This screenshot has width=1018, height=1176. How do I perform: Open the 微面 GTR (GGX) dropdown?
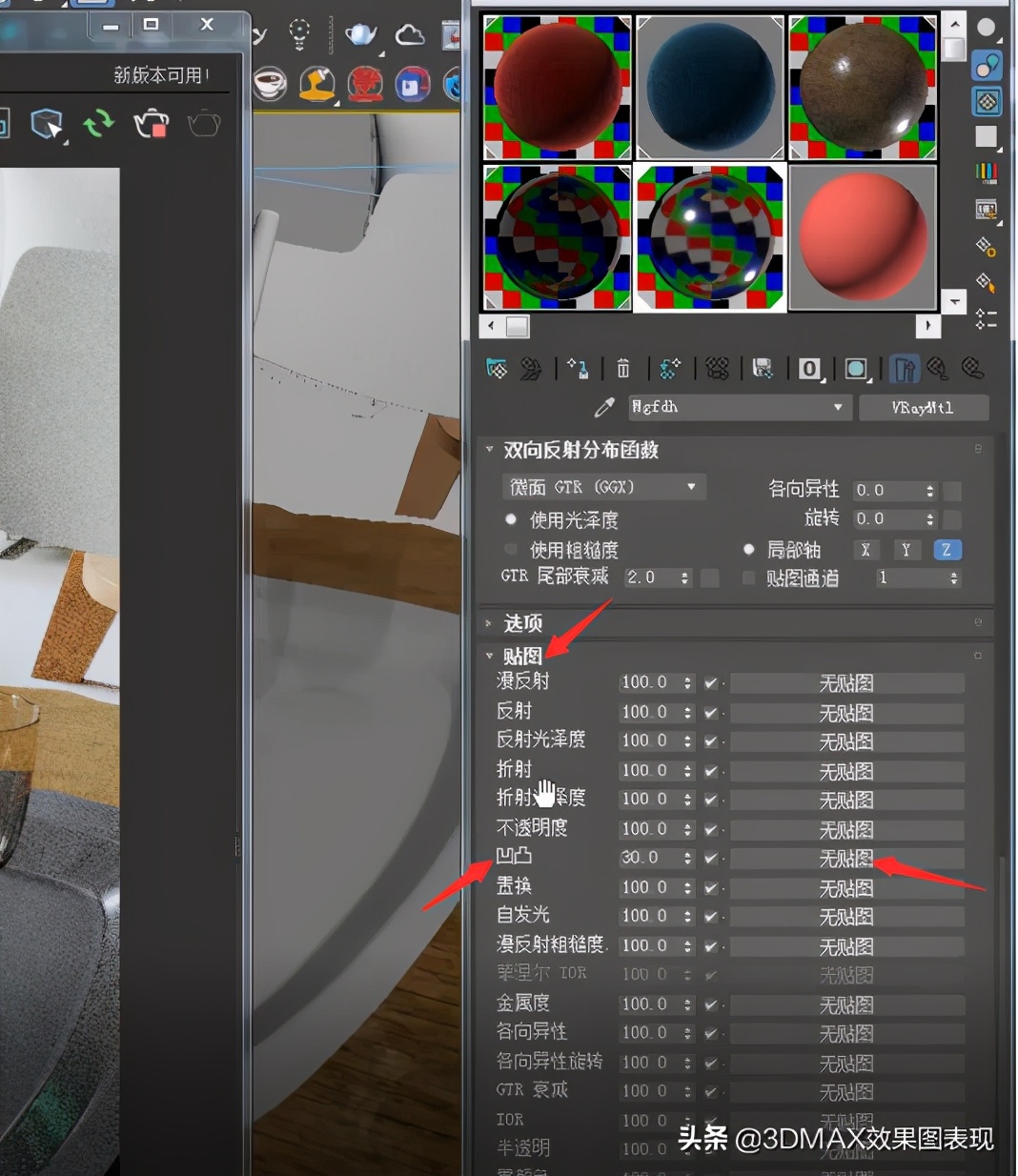[691, 487]
